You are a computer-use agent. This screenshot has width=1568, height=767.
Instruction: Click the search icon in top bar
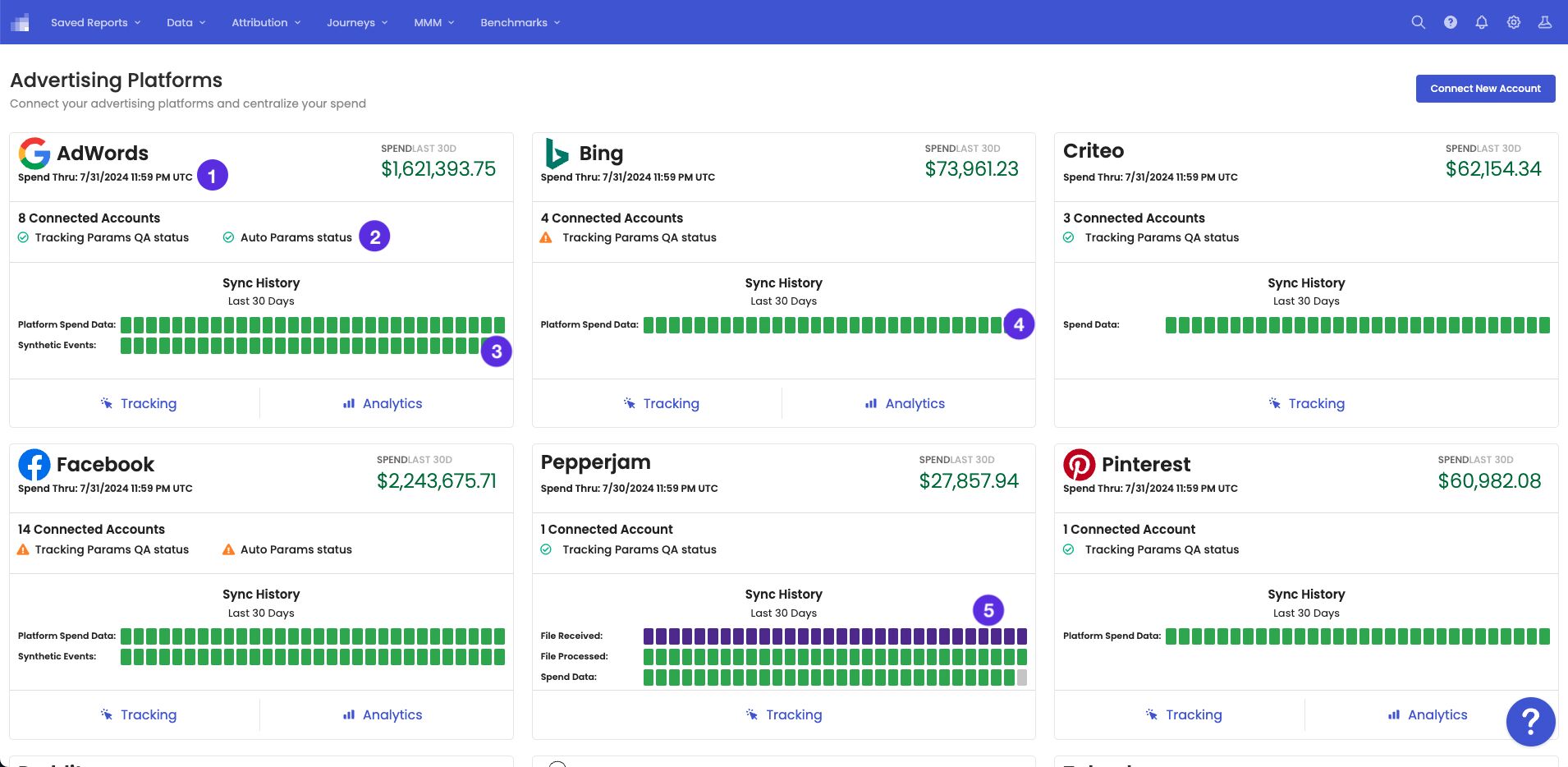pyautogui.click(x=1418, y=22)
